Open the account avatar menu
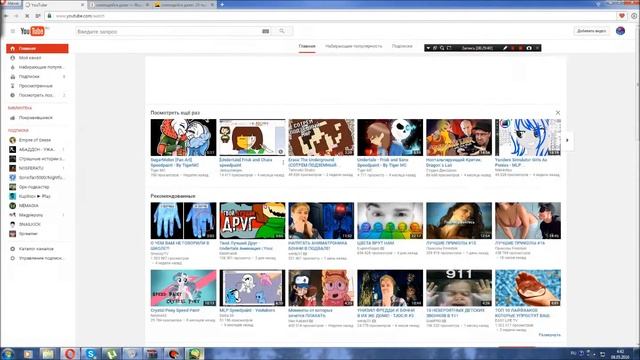640x360 pixels. pyautogui.click(x=620, y=31)
